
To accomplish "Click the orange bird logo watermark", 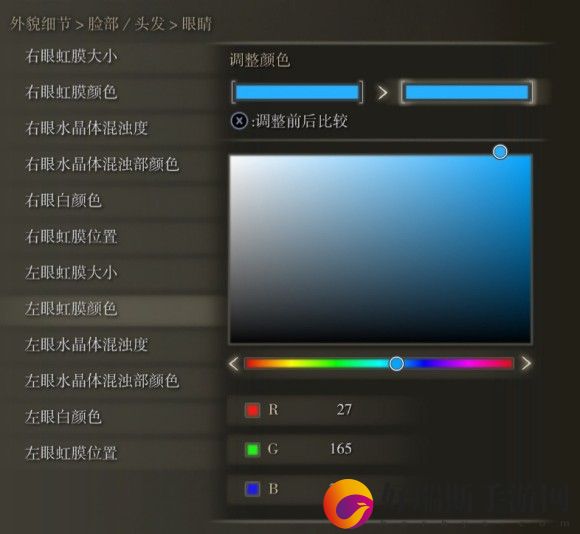I will click(x=348, y=504).
